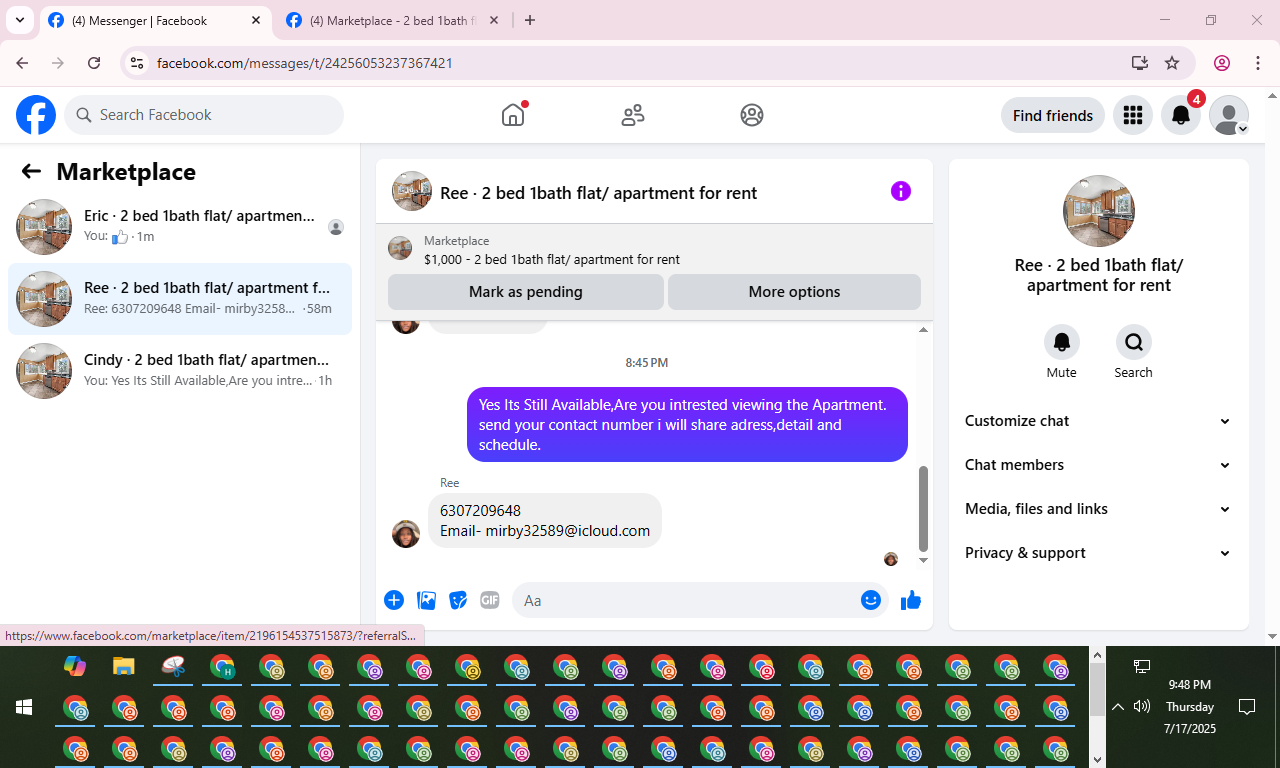Open the Chrome profile icon
1280x768 pixels.
[1222, 63]
